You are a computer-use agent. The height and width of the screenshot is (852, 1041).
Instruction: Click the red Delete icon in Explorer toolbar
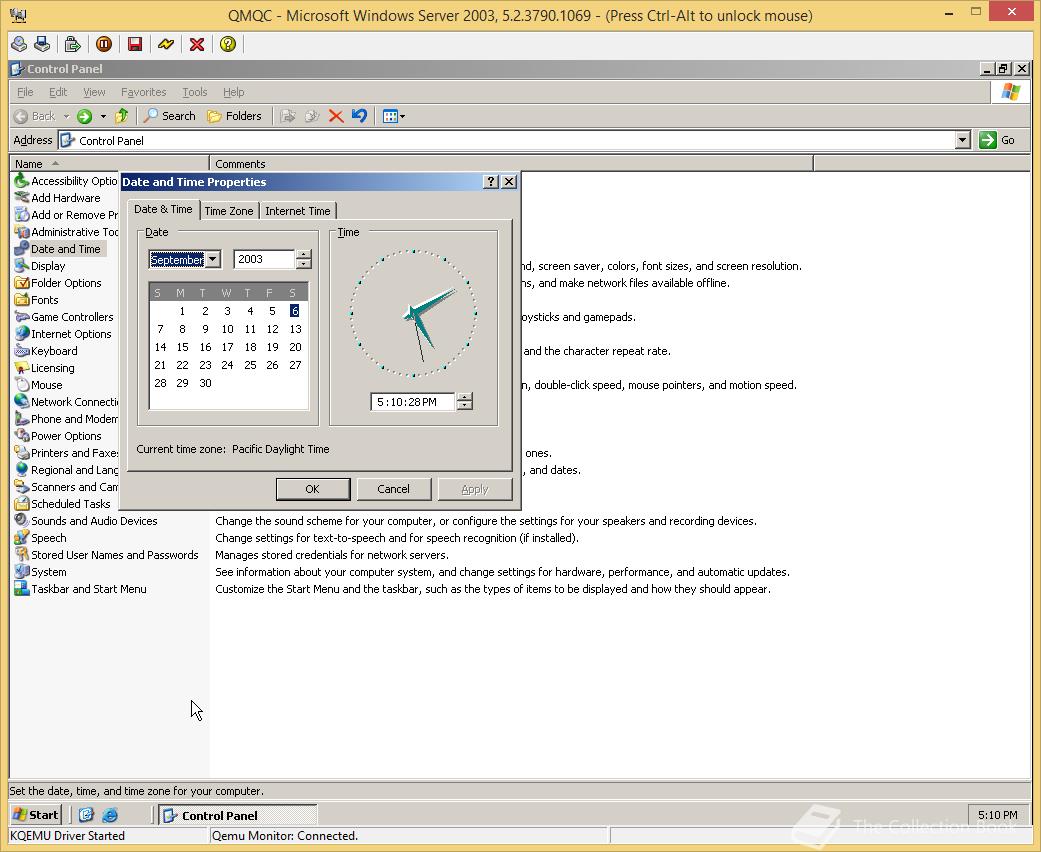pos(336,116)
